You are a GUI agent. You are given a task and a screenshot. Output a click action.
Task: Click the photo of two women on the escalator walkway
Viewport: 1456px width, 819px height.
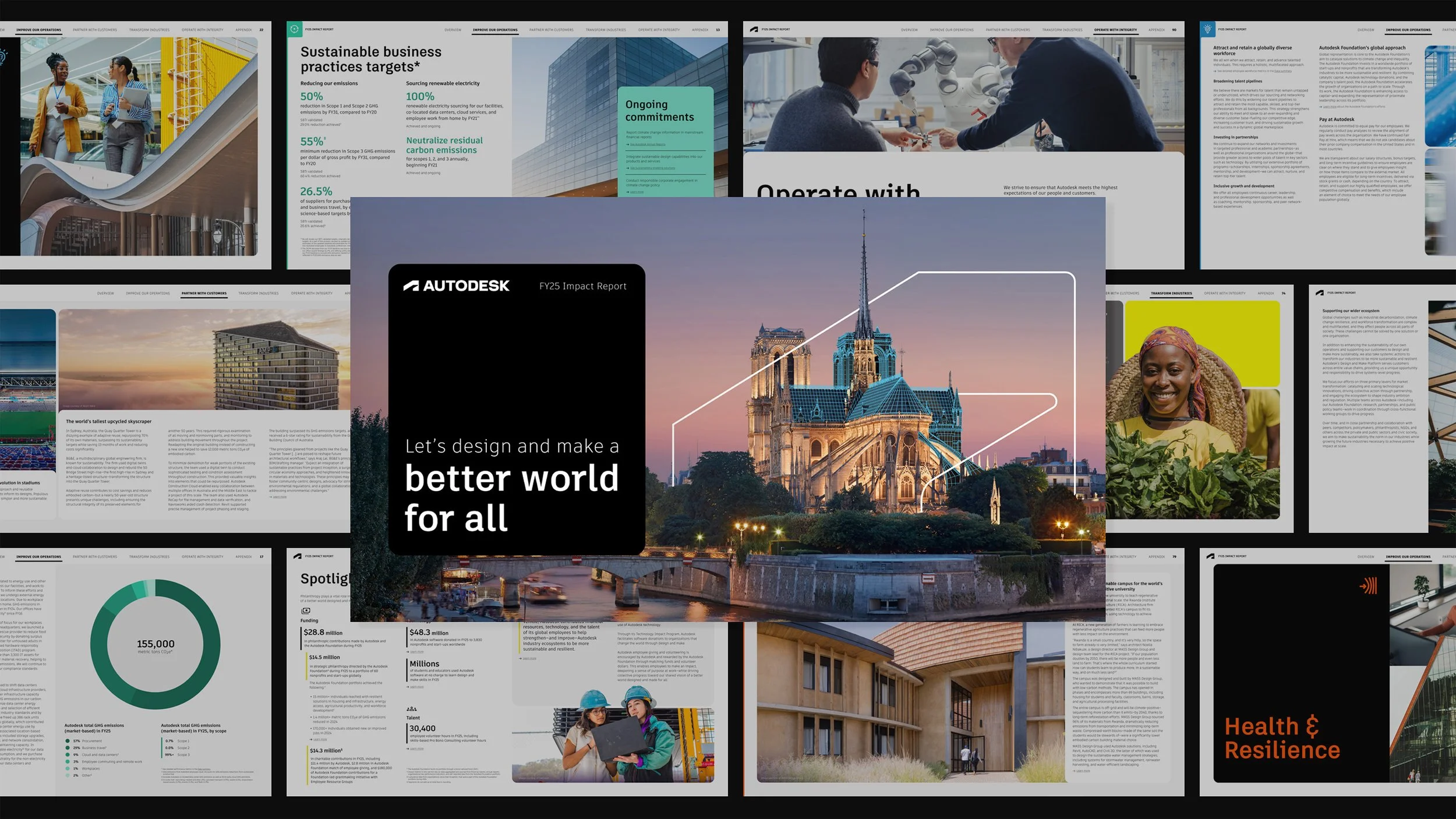click(x=139, y=147)
